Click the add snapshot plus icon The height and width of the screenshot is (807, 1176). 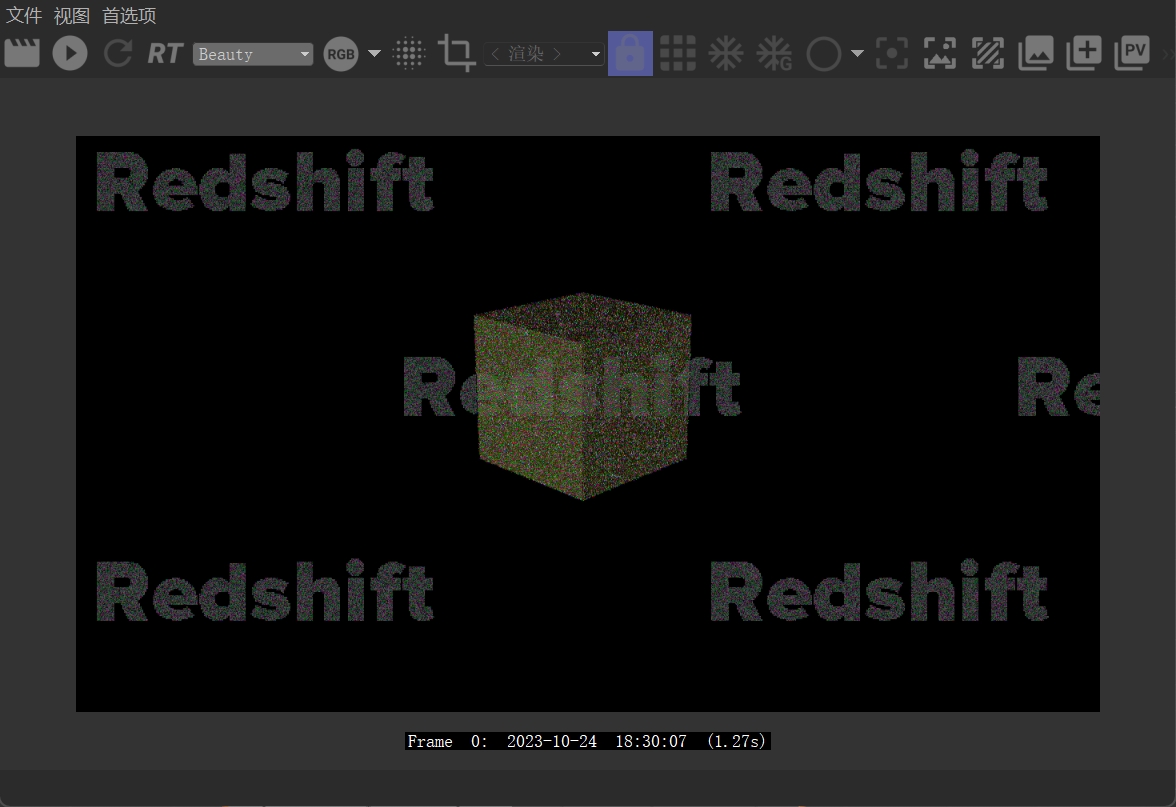pyautogui.click(x=1083, y=53)
